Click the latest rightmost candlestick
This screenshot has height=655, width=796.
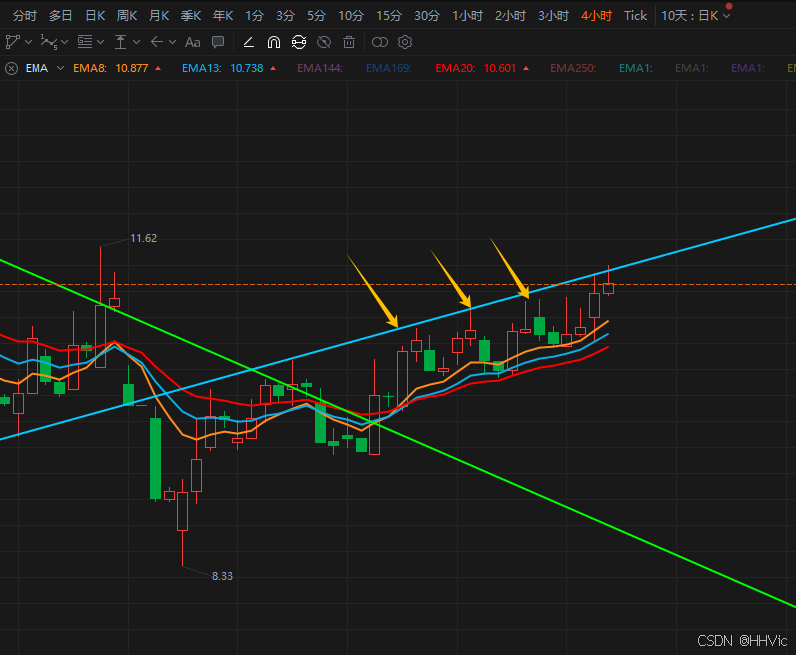(608, 288)
